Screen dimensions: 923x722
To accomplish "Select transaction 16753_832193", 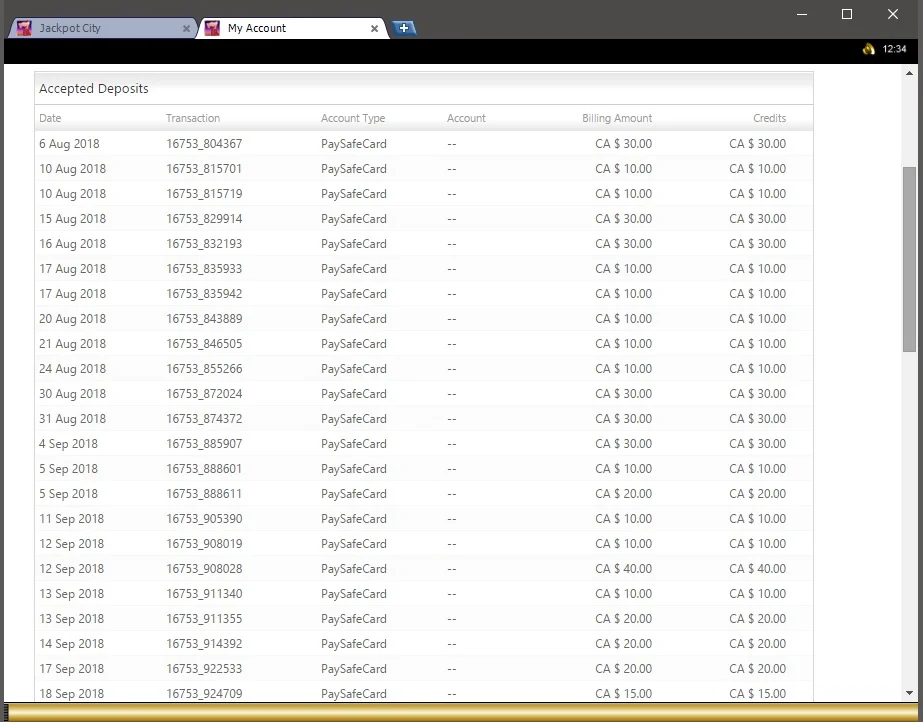I will pos(204,244).
